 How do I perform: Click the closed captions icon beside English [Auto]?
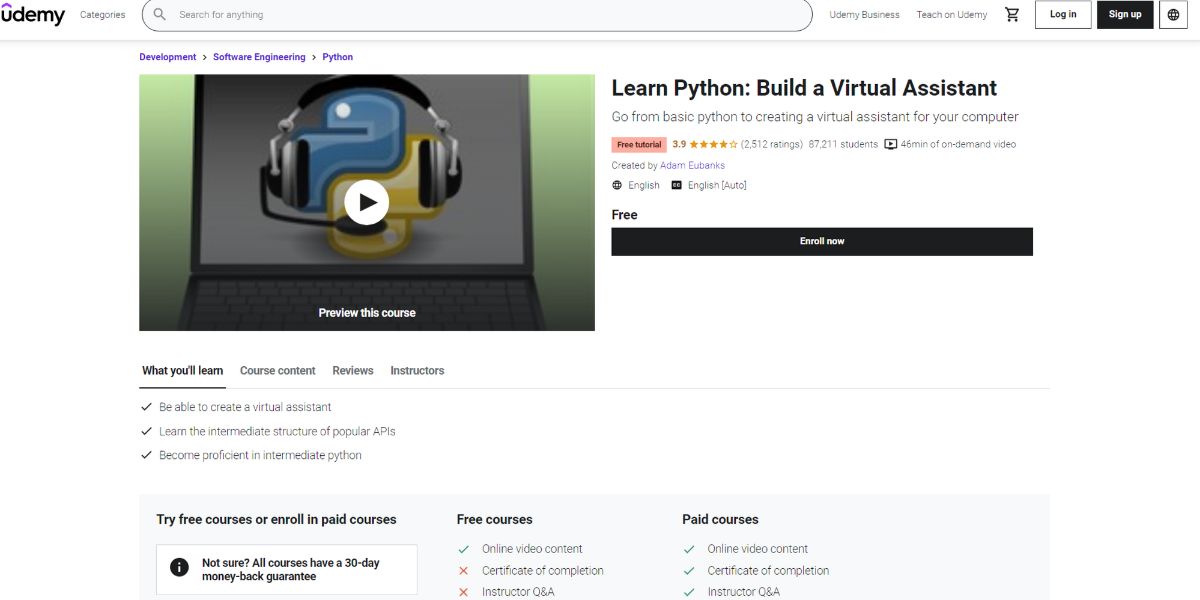680,185
